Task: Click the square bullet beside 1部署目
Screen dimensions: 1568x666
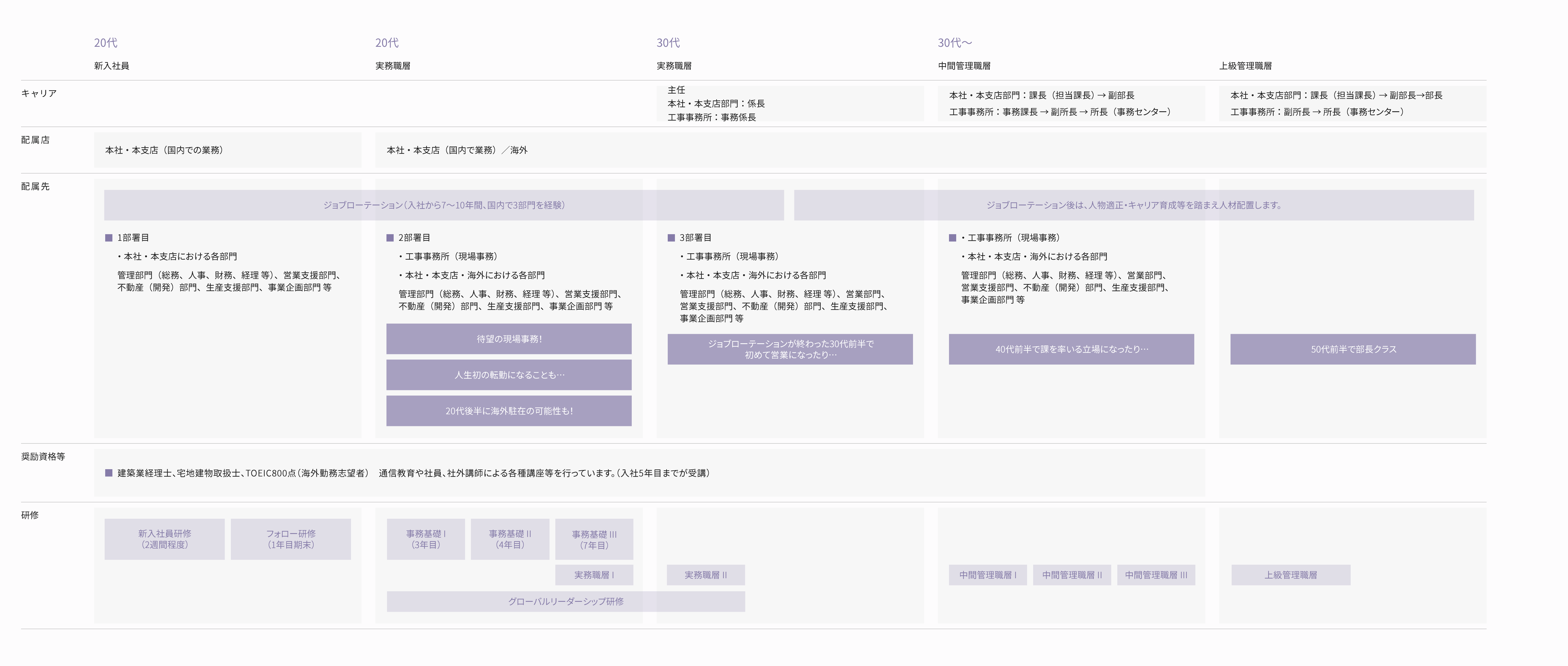Action: [x=109, y=238]
